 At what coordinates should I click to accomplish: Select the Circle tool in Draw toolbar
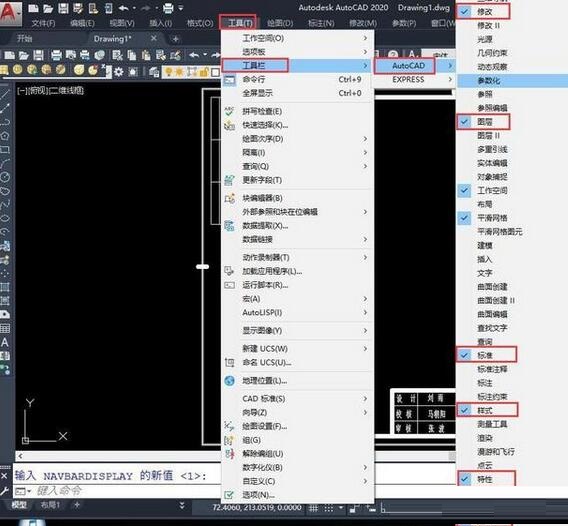[x=5, y=177]
